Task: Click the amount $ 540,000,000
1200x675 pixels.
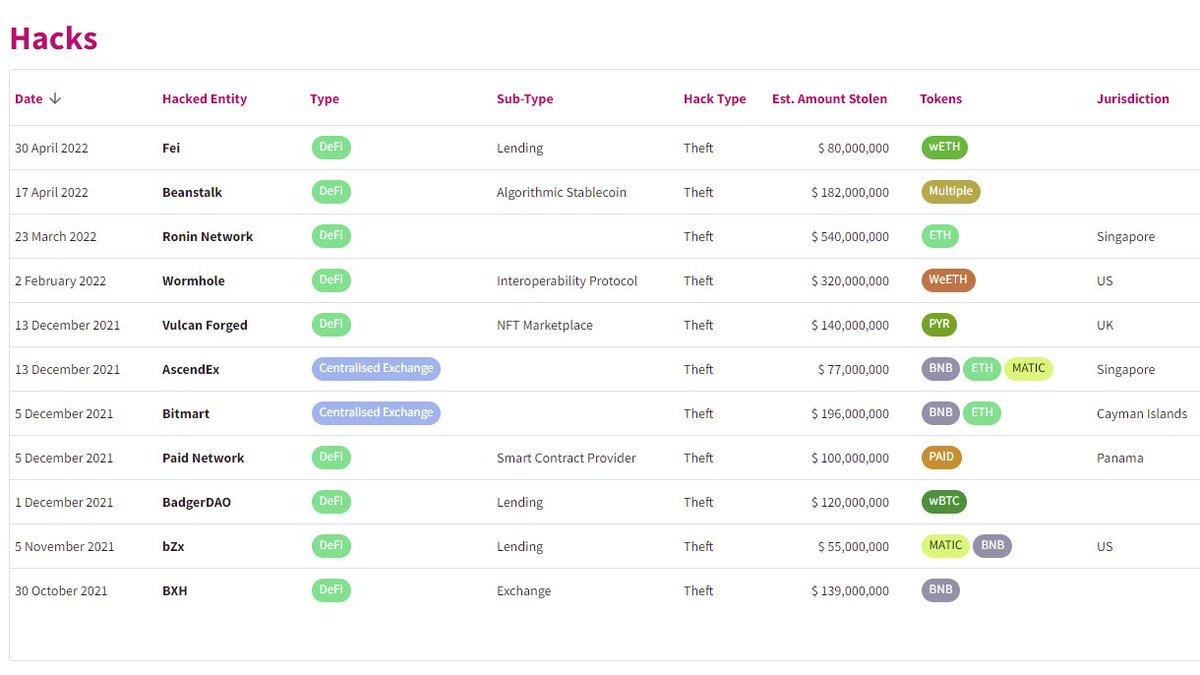Action: point(850,237)
